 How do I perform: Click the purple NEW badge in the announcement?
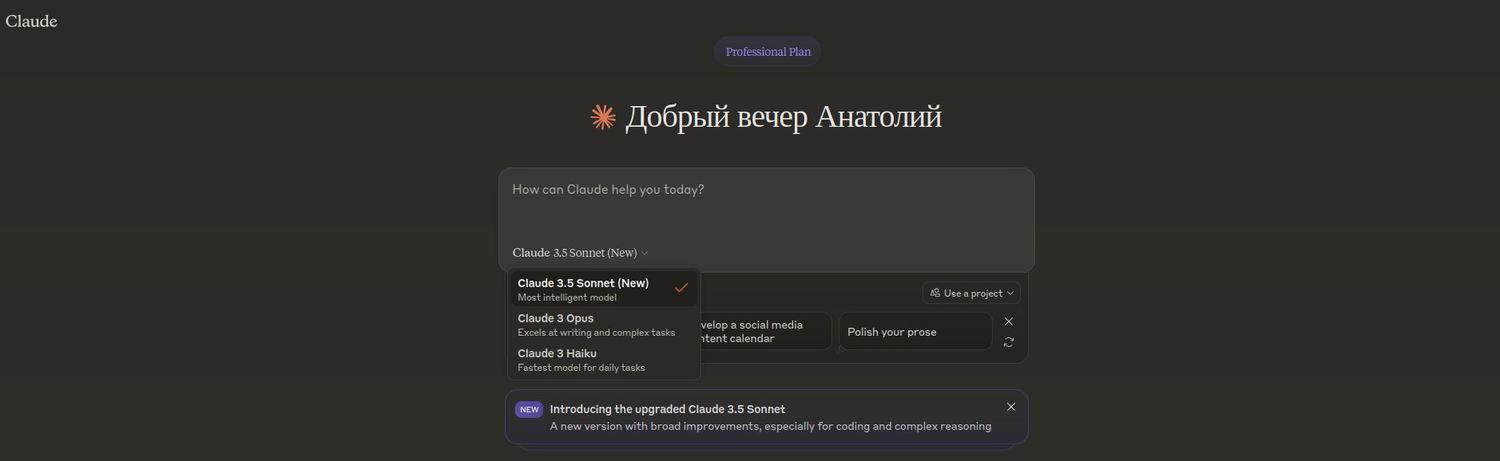coord(529,409)
